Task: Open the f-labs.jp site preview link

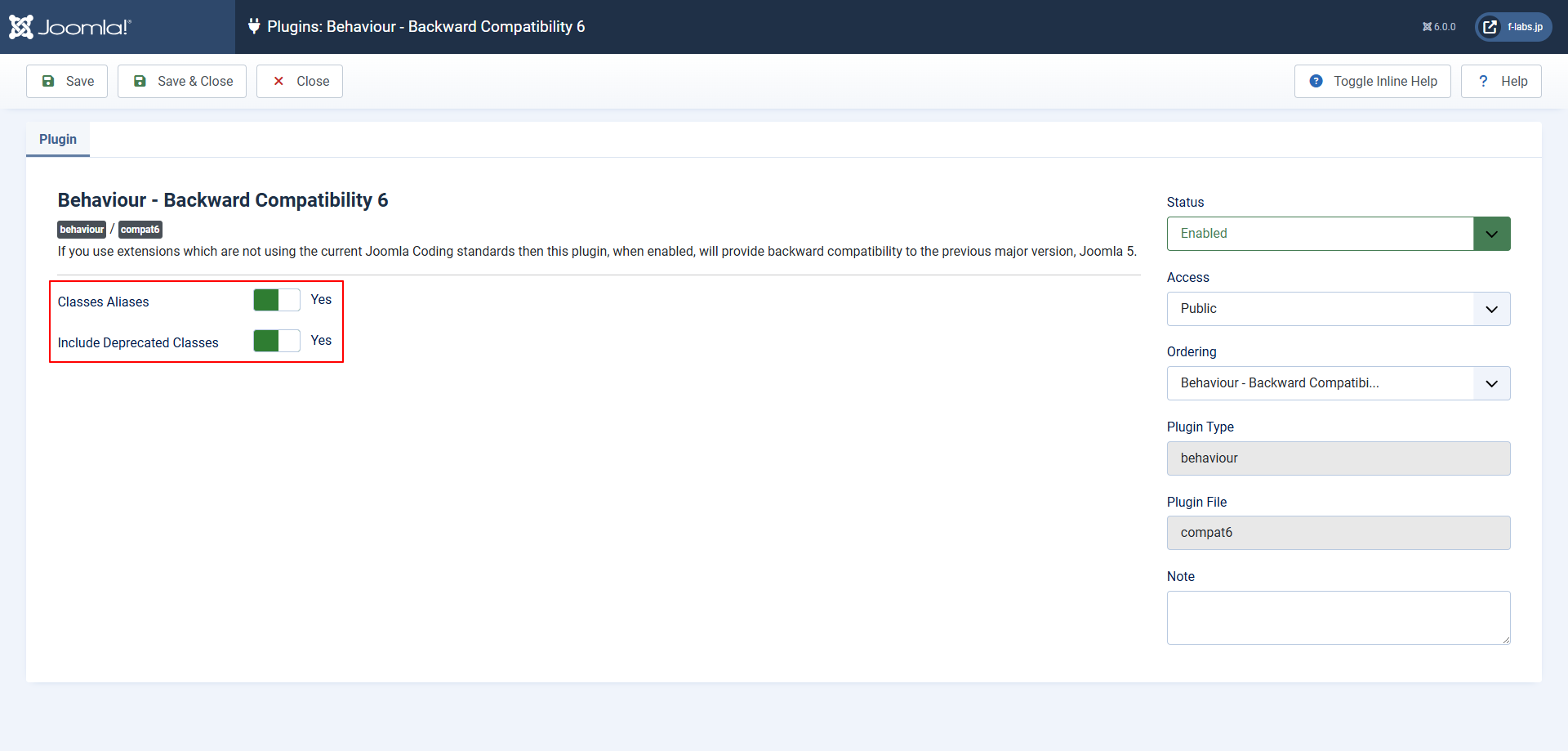Action: (1513, 27)
